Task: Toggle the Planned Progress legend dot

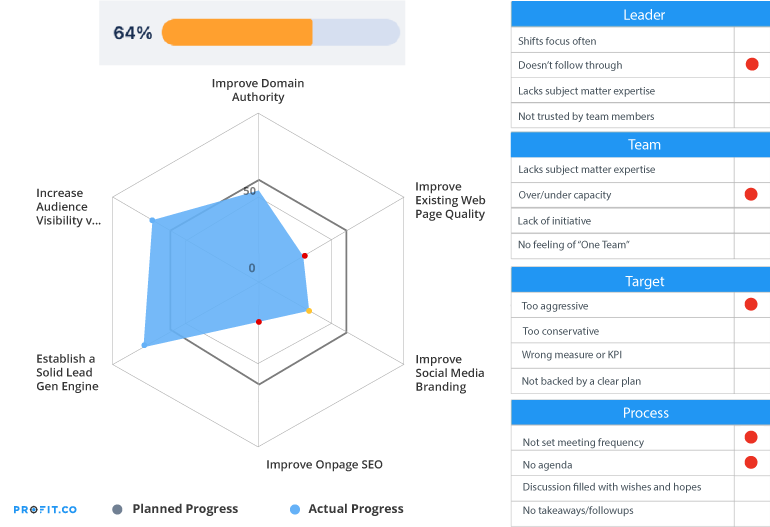Action: (117, 509)
